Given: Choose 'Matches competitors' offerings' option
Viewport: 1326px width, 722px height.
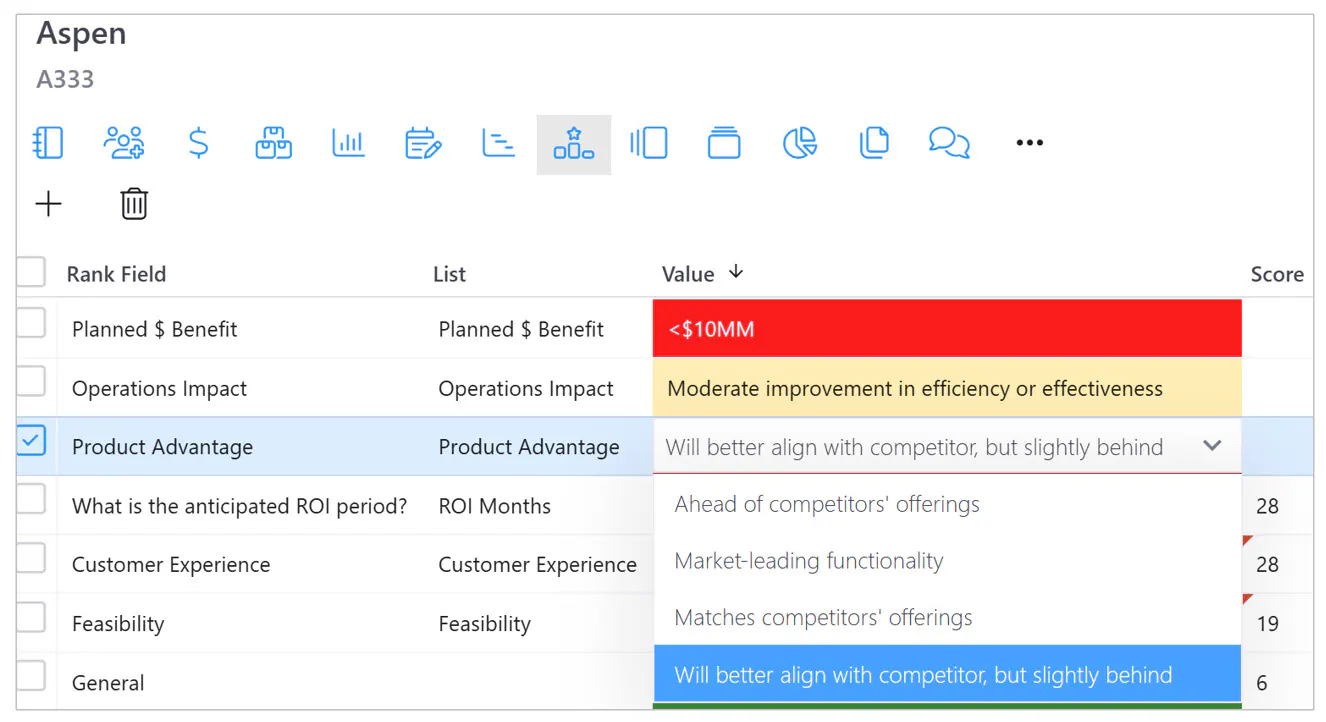Looking at the screenshot, I should (x=947, y=617).
